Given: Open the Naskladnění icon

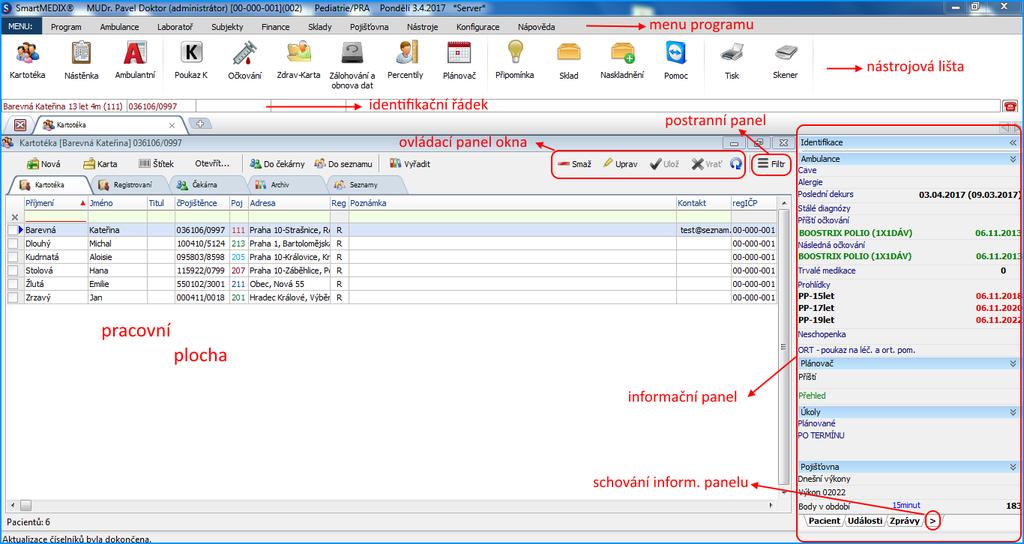Looking at the screenshot, I should point(622,60).
